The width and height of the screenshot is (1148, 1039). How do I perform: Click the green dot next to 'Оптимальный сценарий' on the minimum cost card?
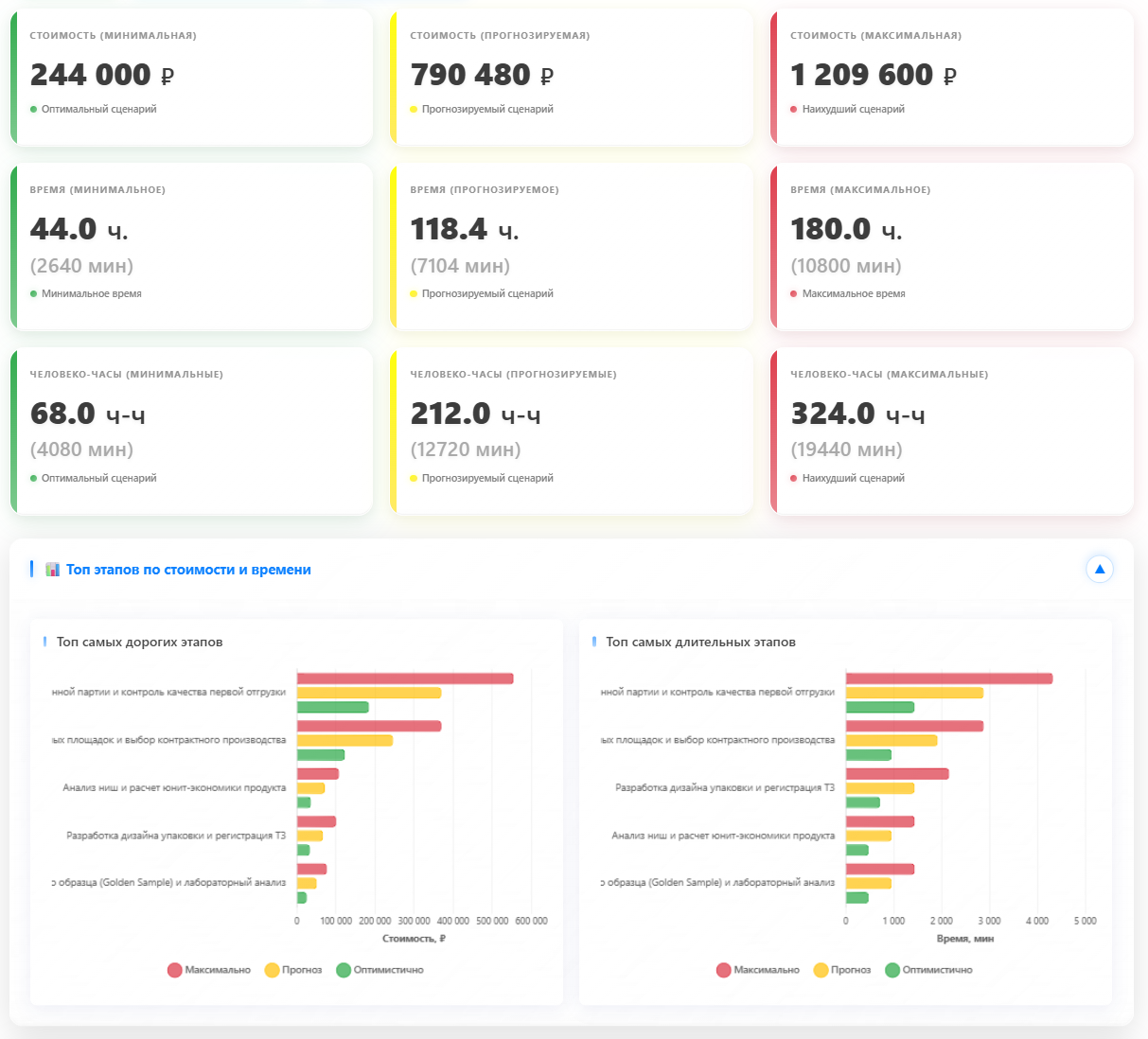31,109
